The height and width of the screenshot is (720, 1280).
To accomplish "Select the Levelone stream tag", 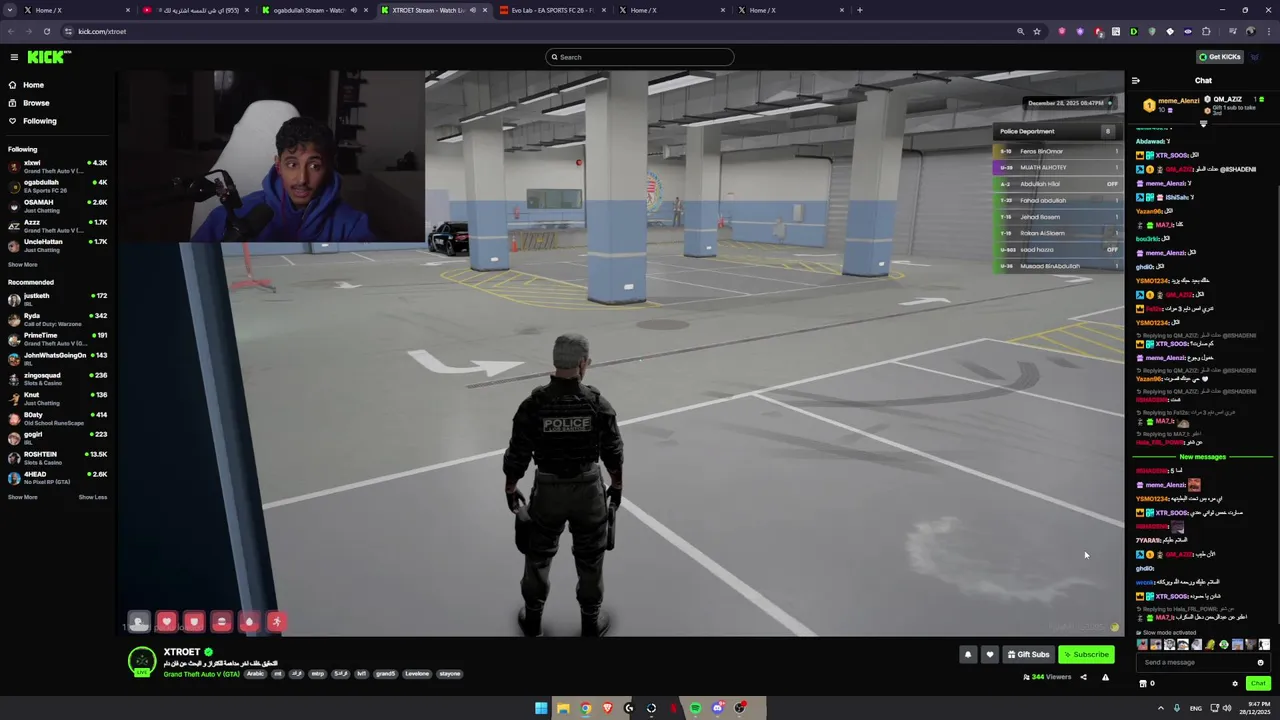I will tap(417, 674).
